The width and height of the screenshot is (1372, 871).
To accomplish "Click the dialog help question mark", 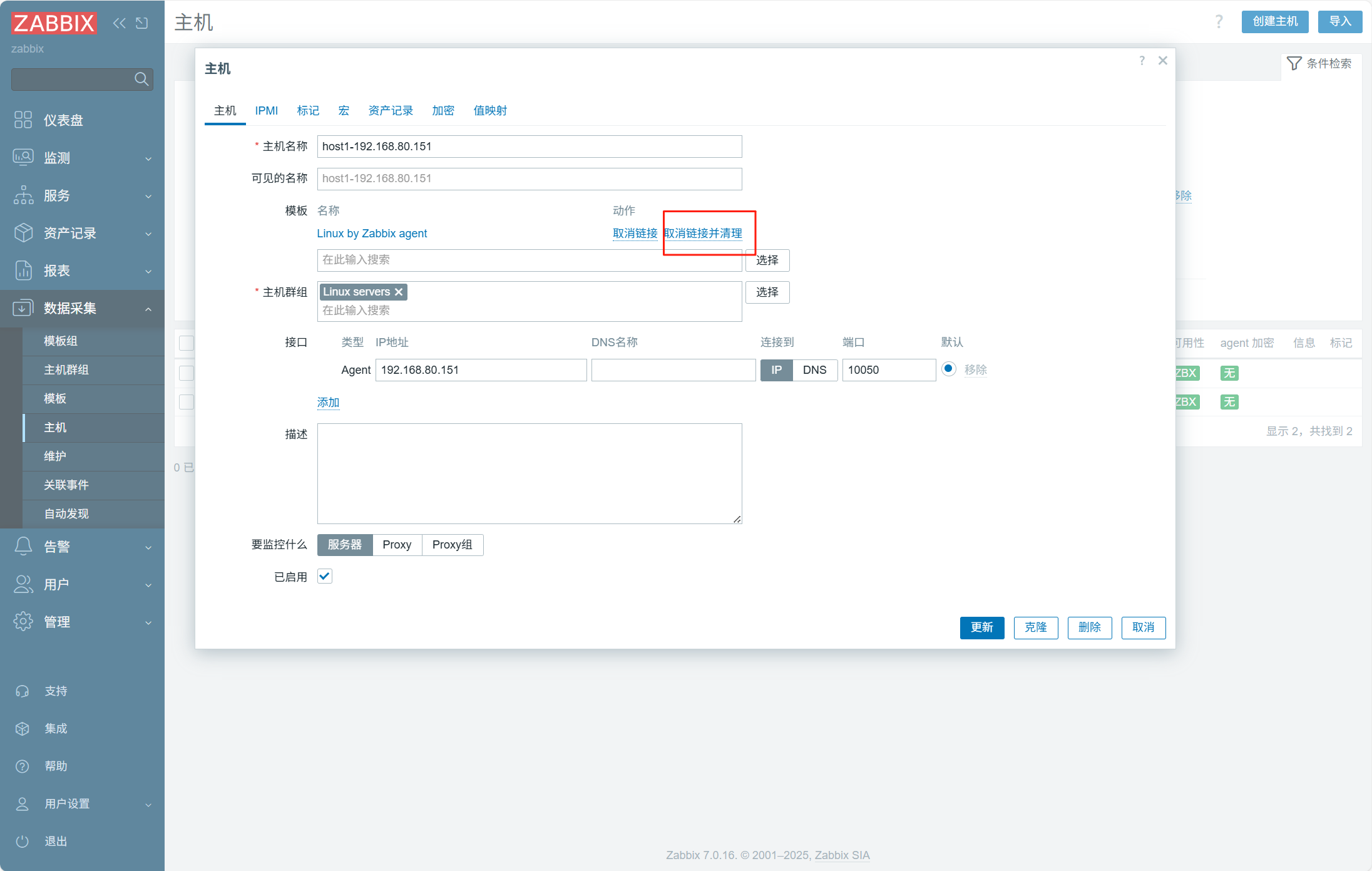I will coord(1142,61).
